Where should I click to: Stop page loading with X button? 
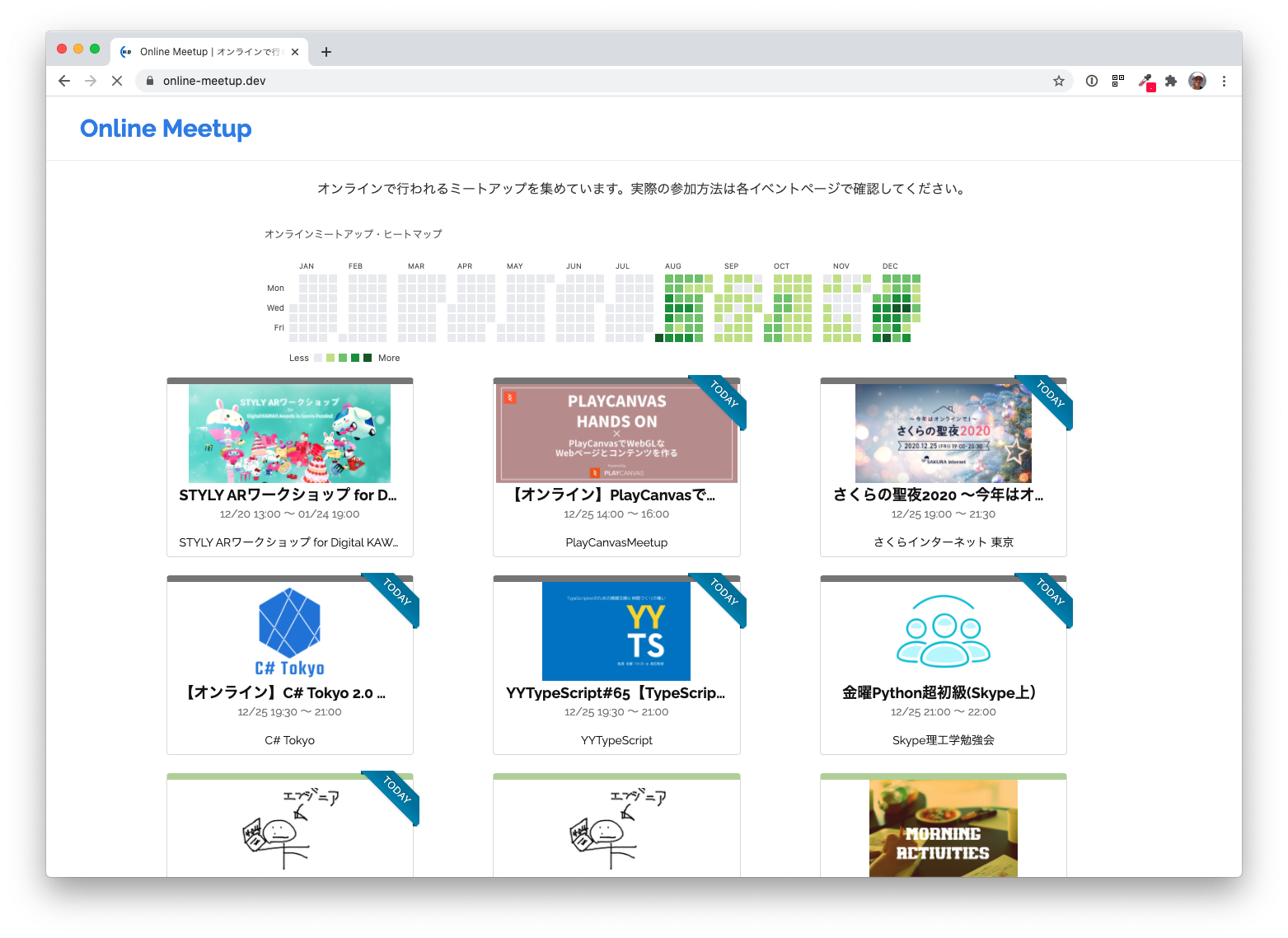coord(117,81)
